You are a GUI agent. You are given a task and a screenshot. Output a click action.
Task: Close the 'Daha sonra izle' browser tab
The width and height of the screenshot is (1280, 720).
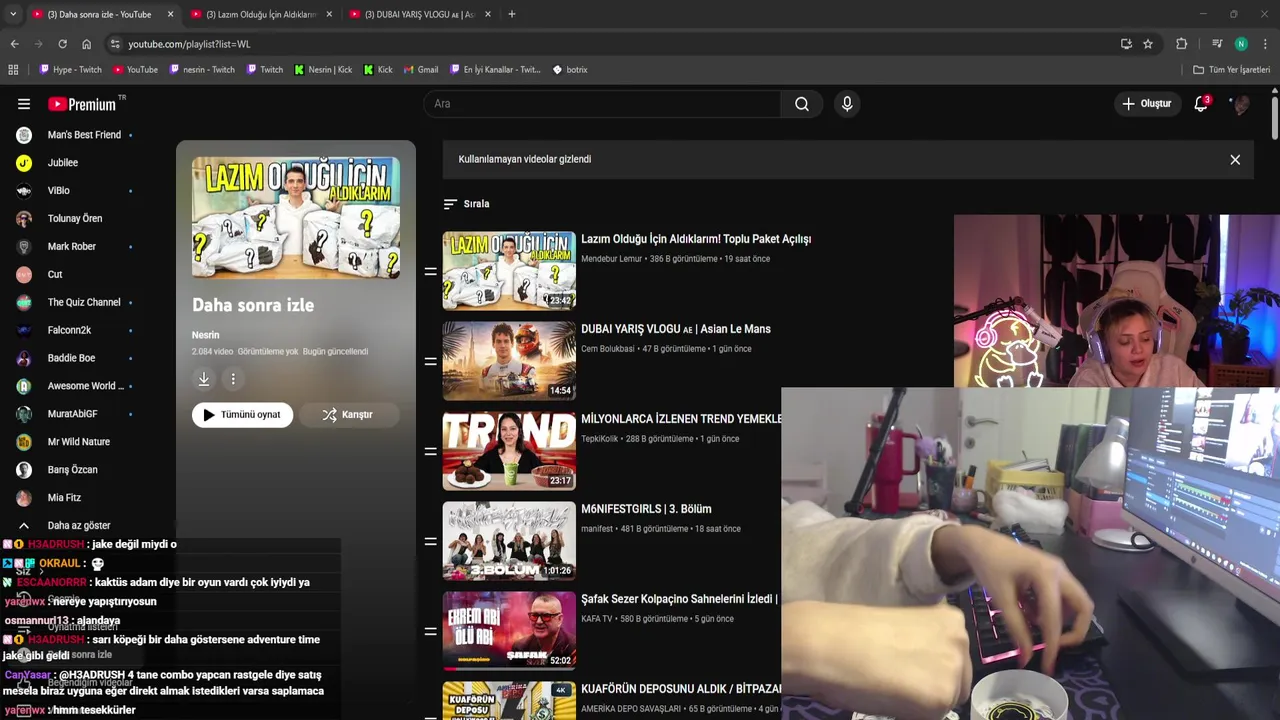[170, 14]
